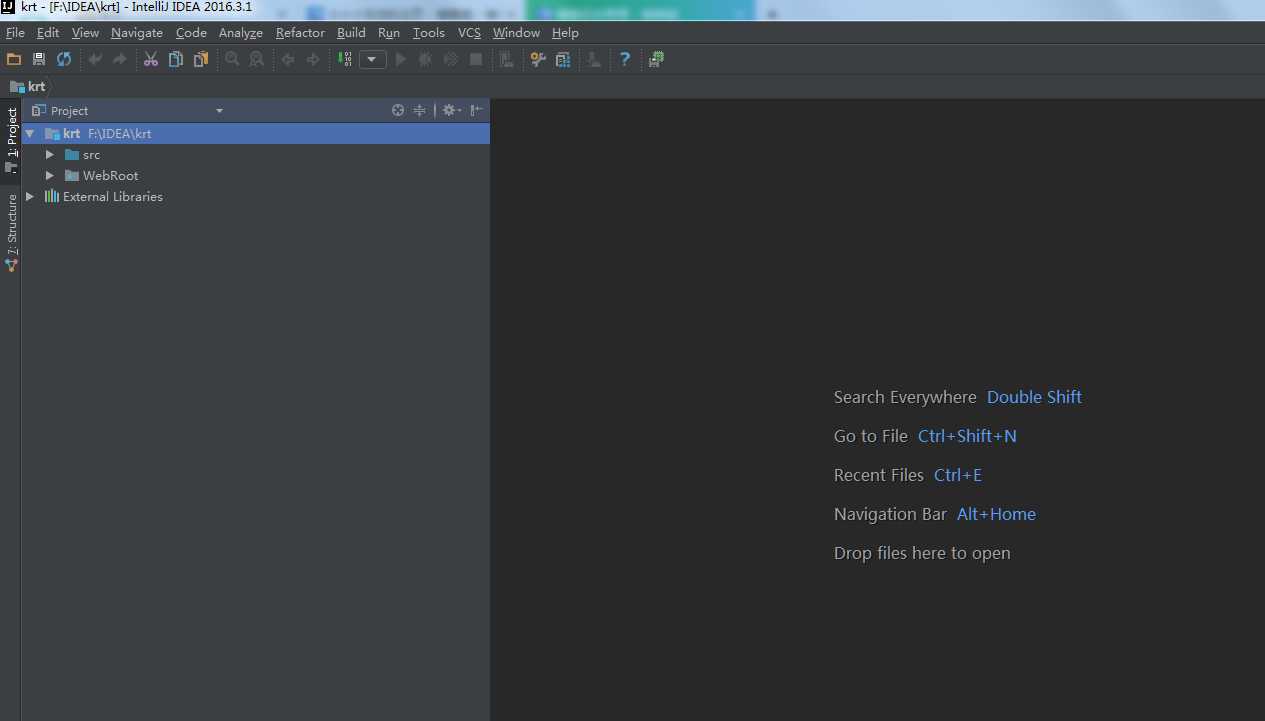Viewport: 1265px width, 721px height.
Task: Click the Cut scissors icon
Action: click(151, 59)
